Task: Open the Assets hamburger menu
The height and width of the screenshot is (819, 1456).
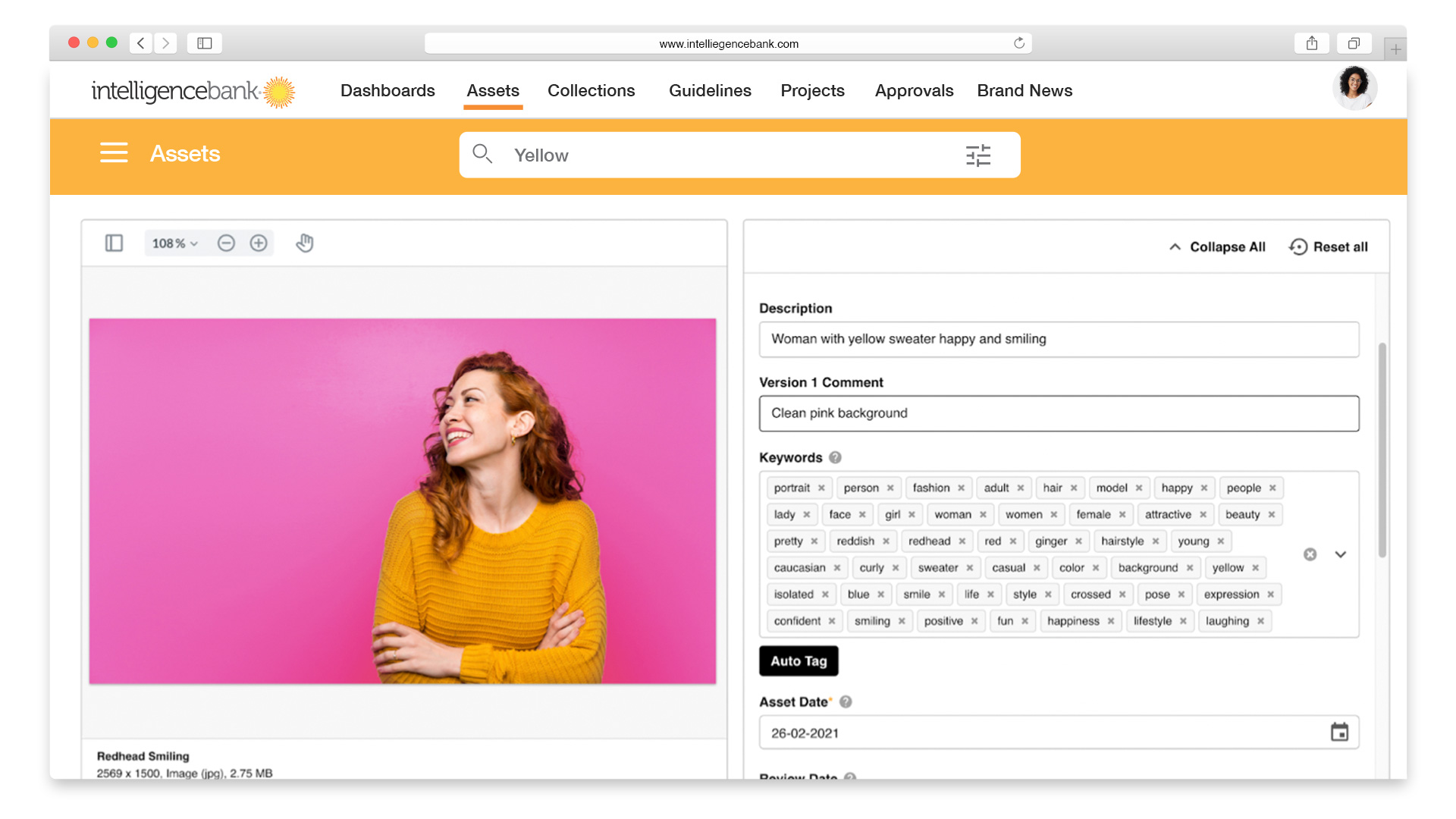Action: [x=114, y=153]
